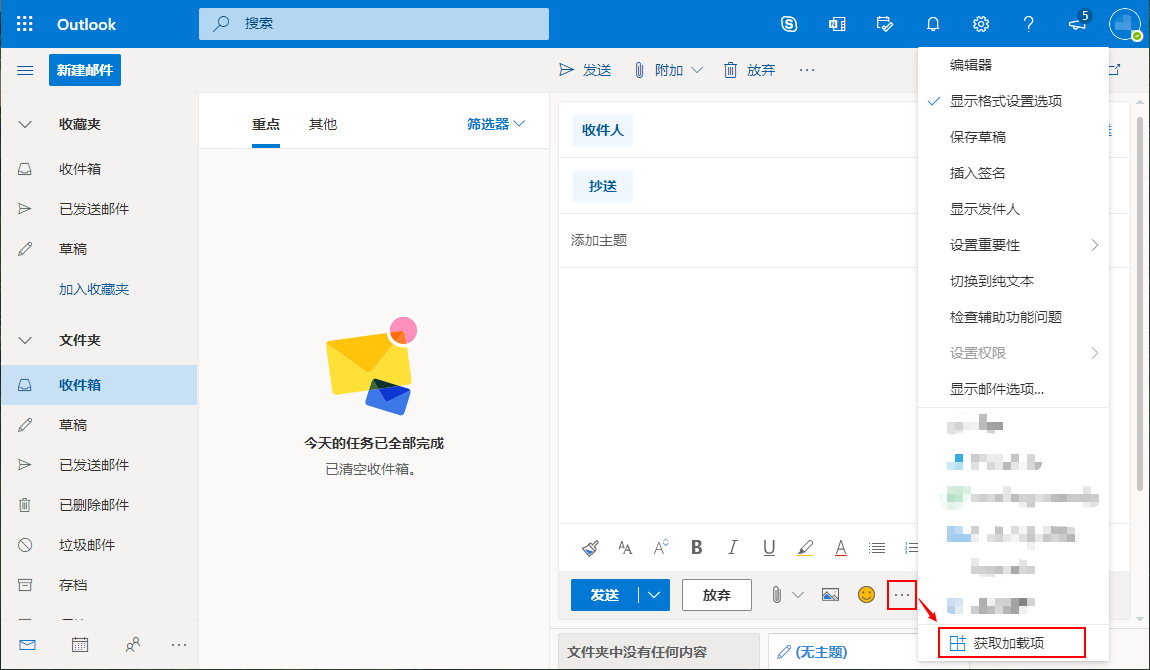
Task: Click the bottom 放弃 discard button
Action: pos(717,595)
